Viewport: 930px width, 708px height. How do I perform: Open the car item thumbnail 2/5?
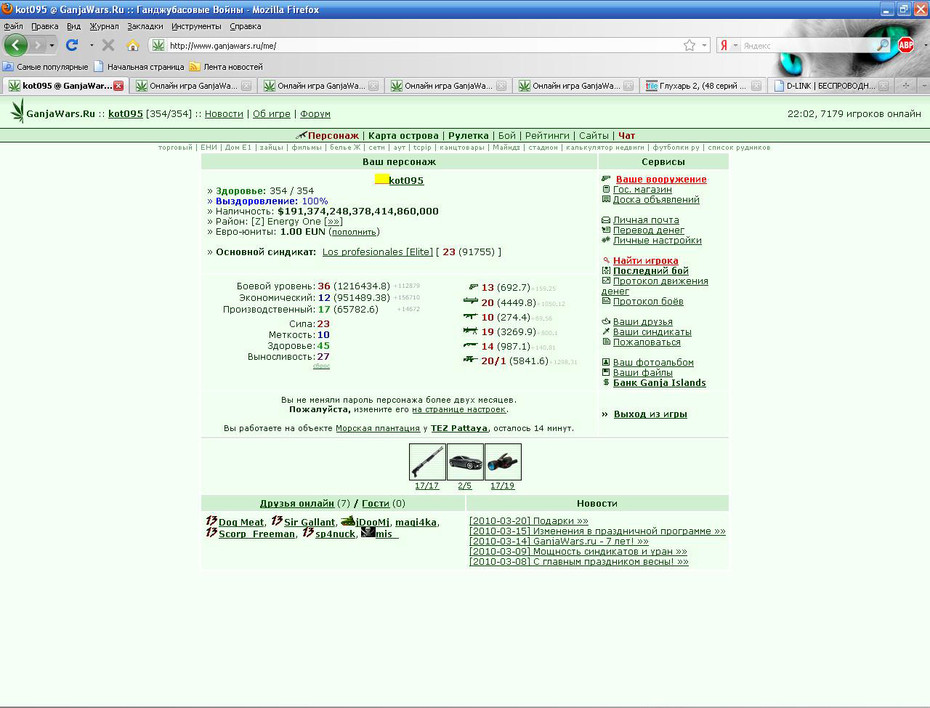pyautogui.click(x=465, y=461)
